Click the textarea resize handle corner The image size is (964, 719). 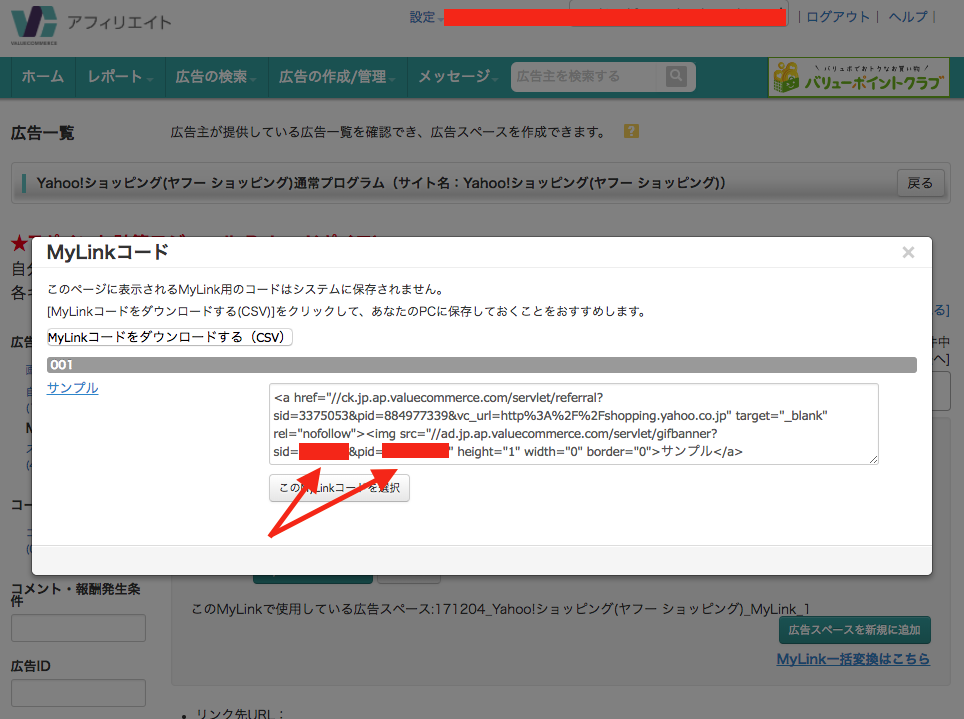click(x=873, y=459)
